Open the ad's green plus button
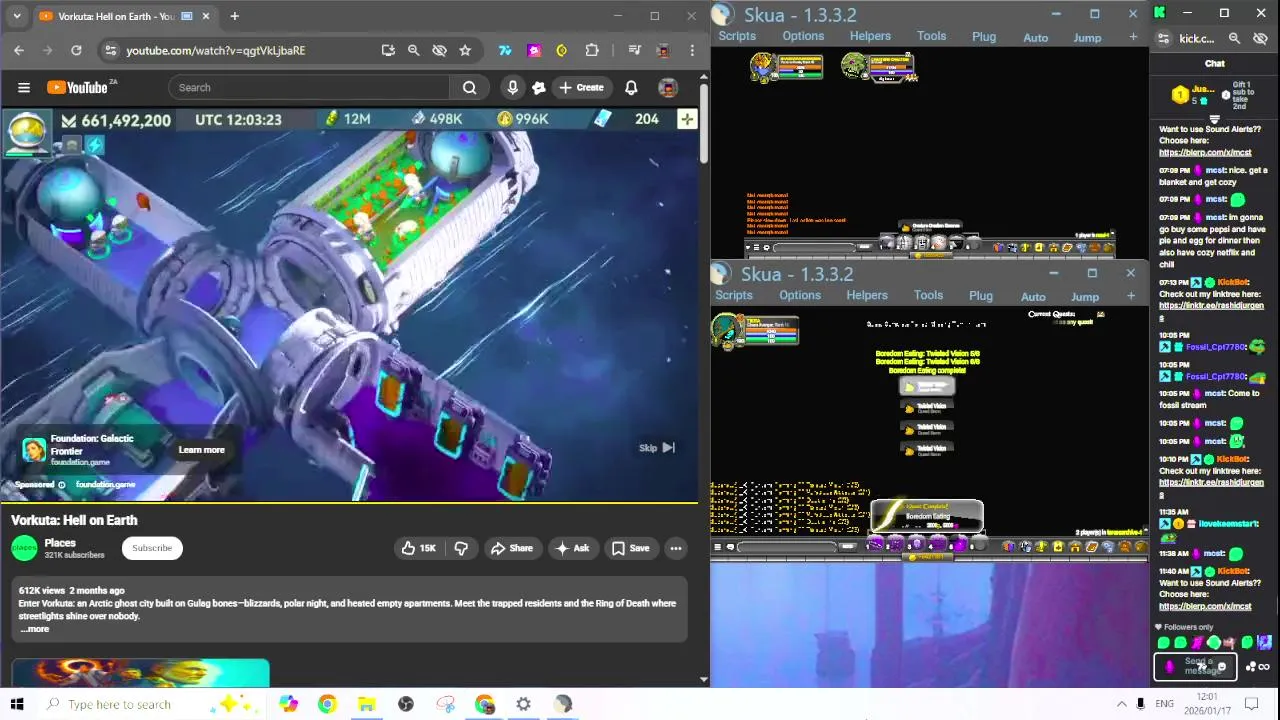 click(x=687, y=120)
